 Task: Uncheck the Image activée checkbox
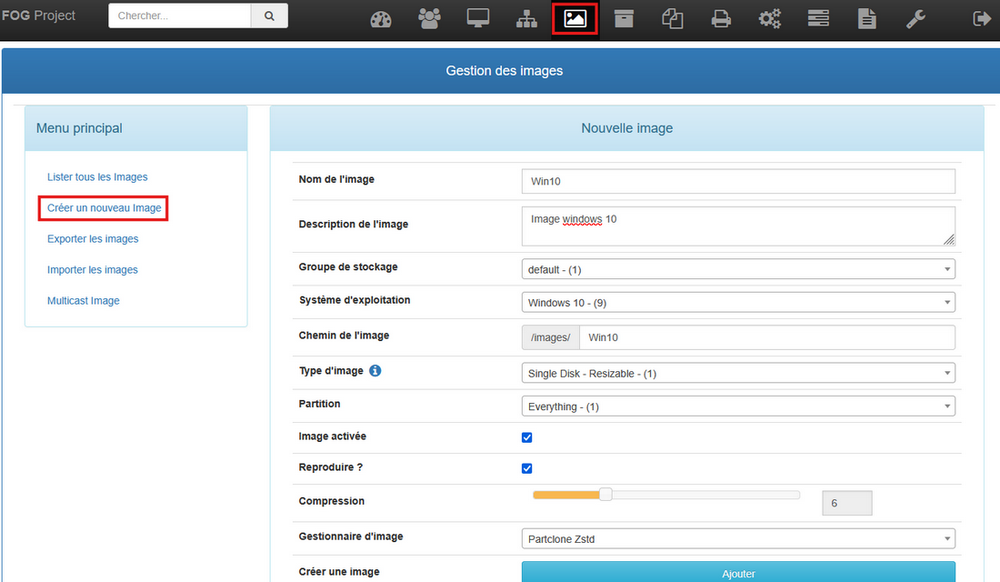(x=527, y=438)
